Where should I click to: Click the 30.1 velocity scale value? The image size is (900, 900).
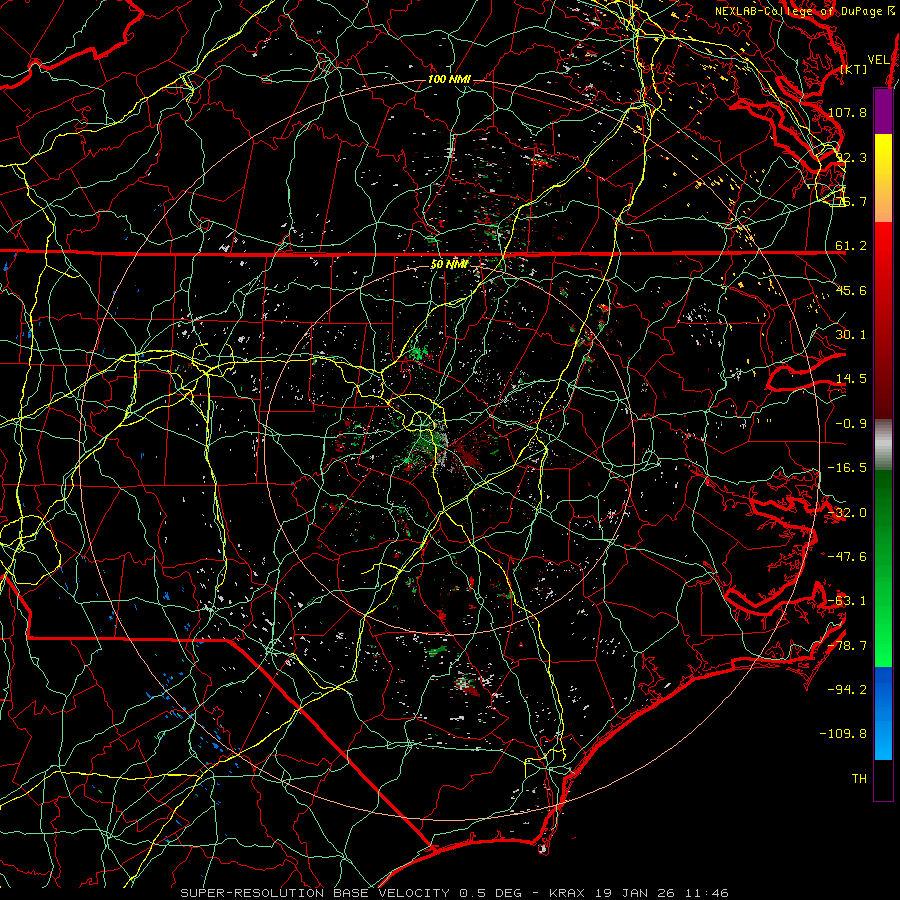[x=851, y=335]
